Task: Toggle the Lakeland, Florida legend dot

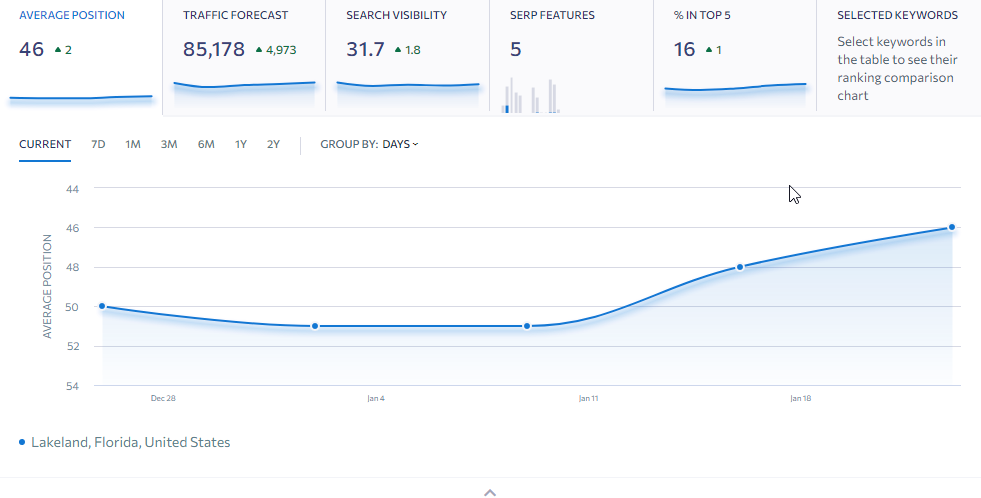Action: tap(22, 442)
